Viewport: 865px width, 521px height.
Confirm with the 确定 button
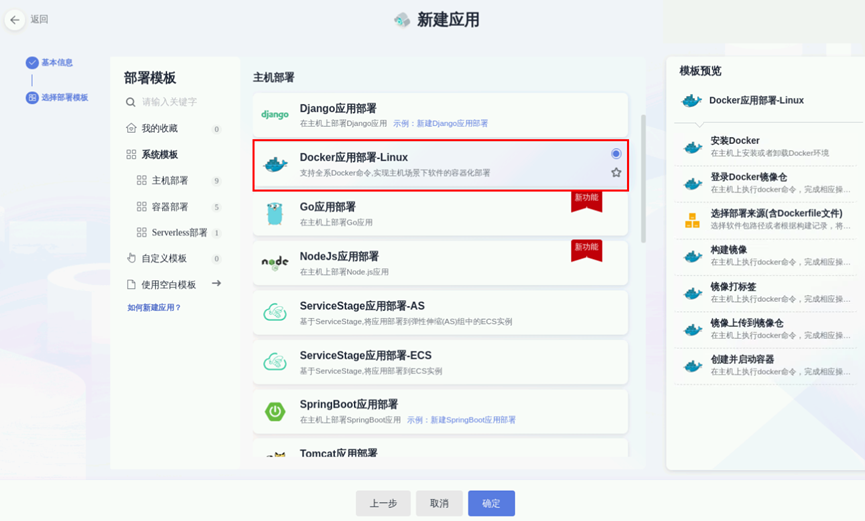coord(491,503)
